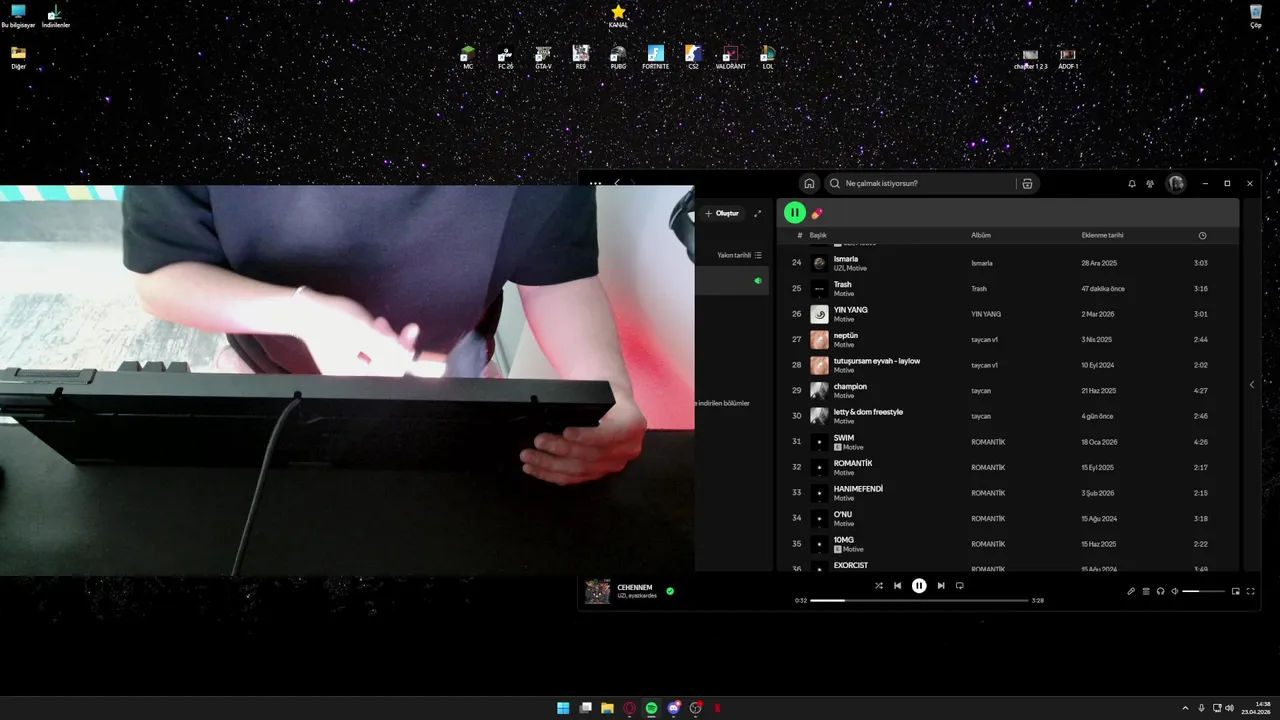Sort tracks by 'Eklenme tarihi' column
This screenshot has height=720, width=1280.
(1102, 235)
